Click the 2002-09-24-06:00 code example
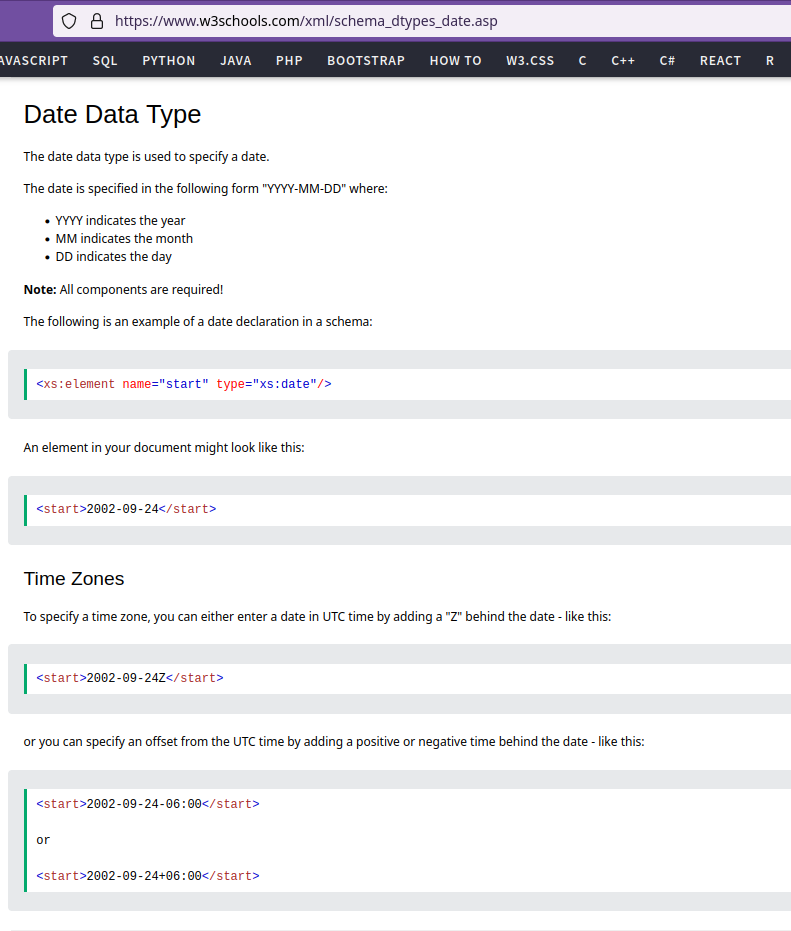The width and height of the screenshot is (791, 931). click(x=148, y=803)
